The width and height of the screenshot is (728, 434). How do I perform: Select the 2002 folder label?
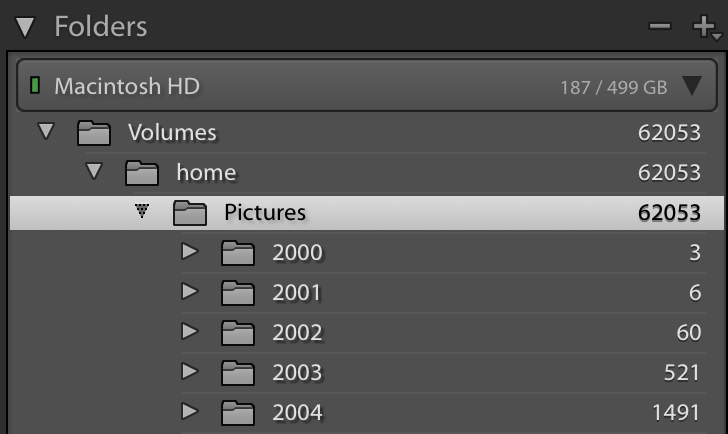coord(297,332)
